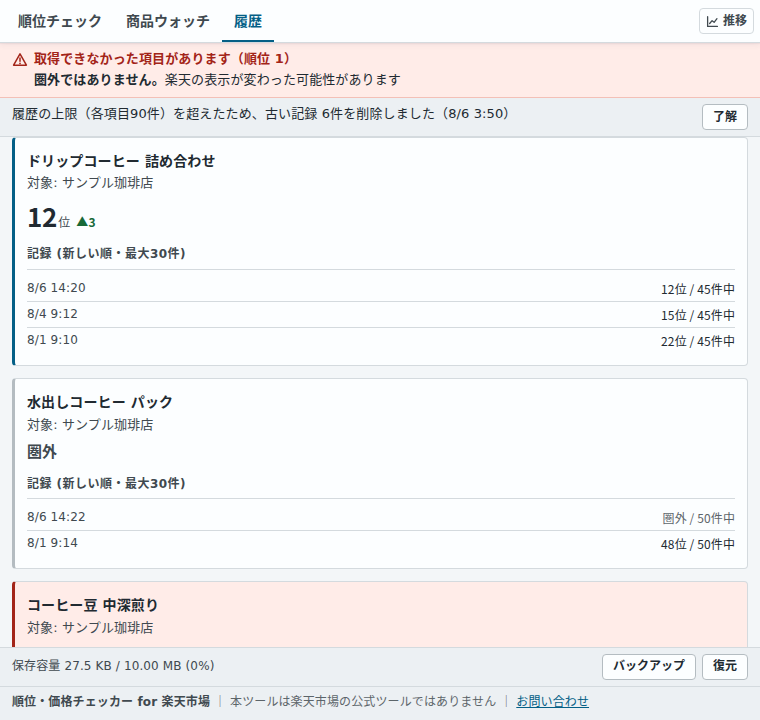760x720 pixels.
Task: Open the 順位チェック tab
Action: point(60,21)
